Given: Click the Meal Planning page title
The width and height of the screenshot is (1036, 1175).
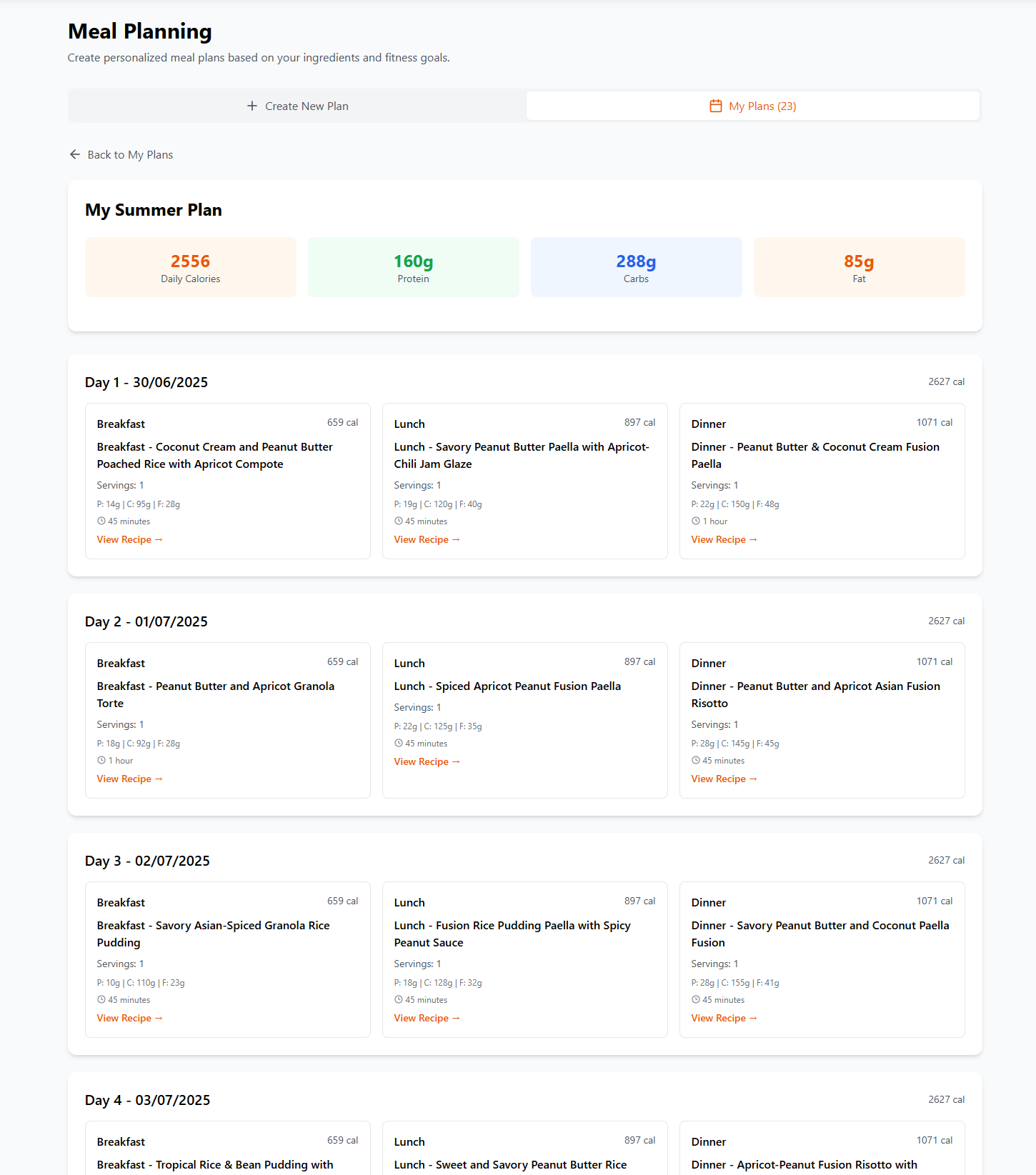Looking at the screenshot, I should pos(140,31).
